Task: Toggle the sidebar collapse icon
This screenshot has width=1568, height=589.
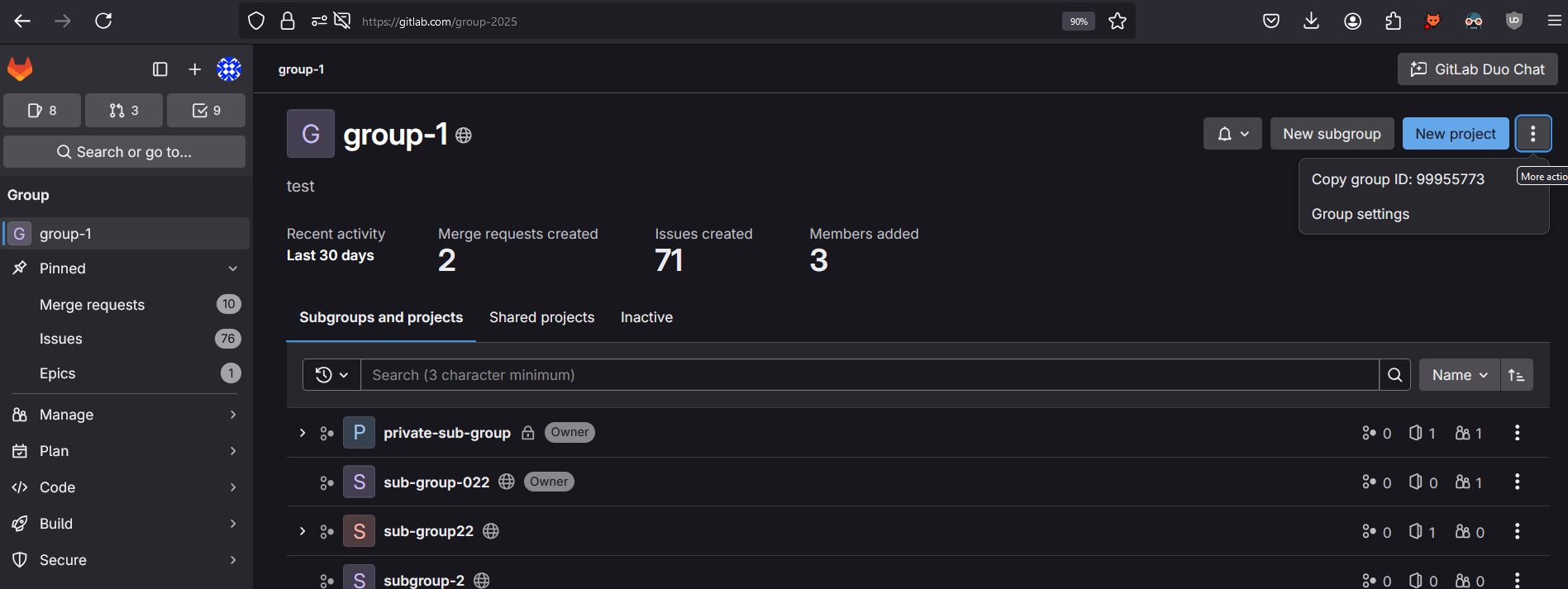Action: tap(160, 69)
